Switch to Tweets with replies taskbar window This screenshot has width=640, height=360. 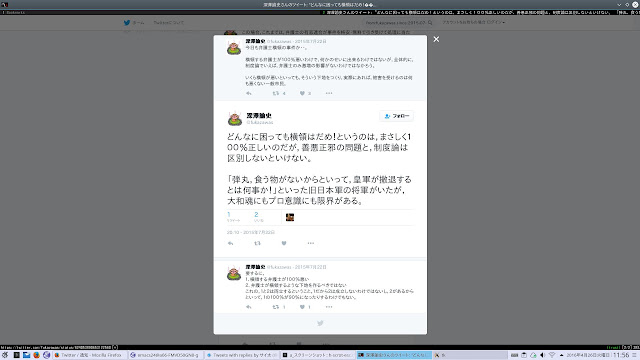(241, 355)
